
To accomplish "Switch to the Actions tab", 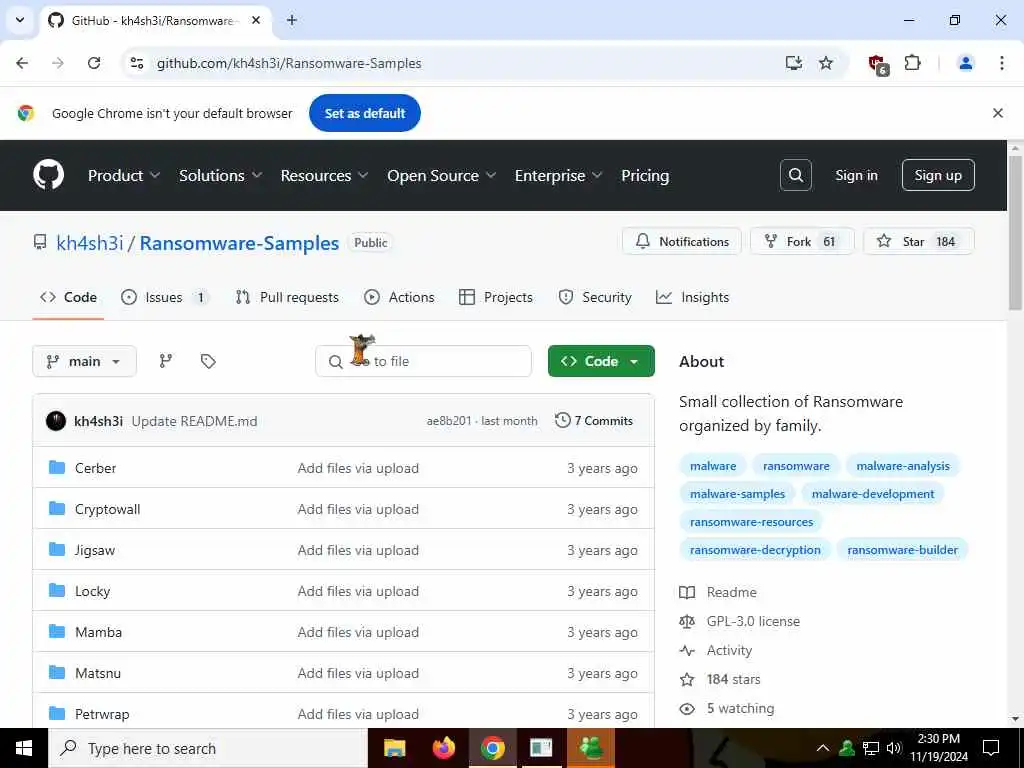I will (x=399, y=297).
